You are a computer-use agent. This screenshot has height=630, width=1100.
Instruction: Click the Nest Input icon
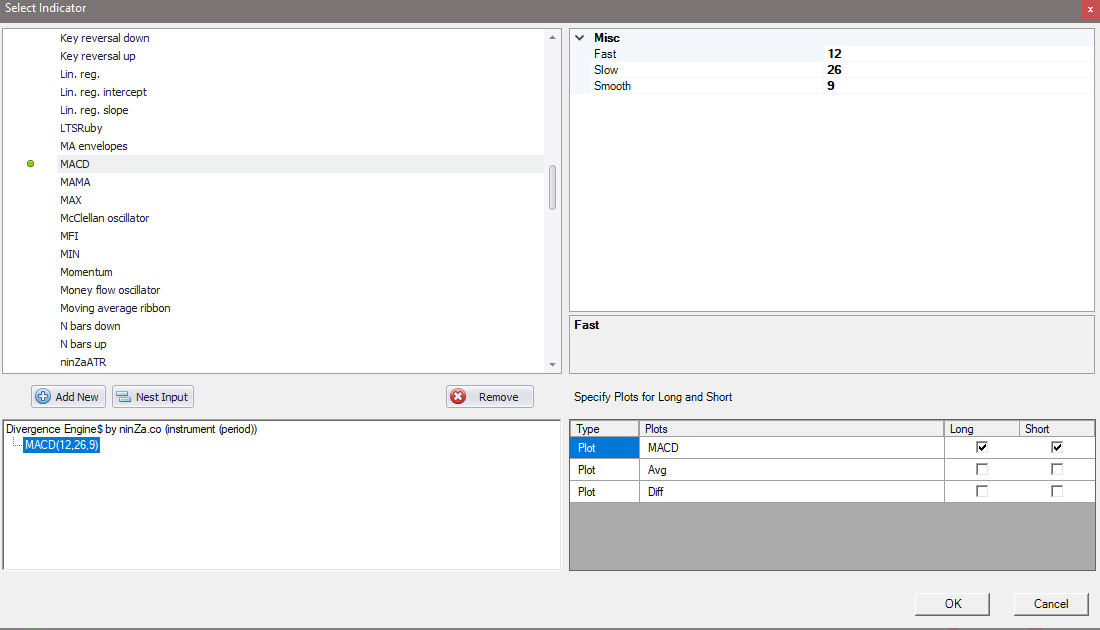123,396
